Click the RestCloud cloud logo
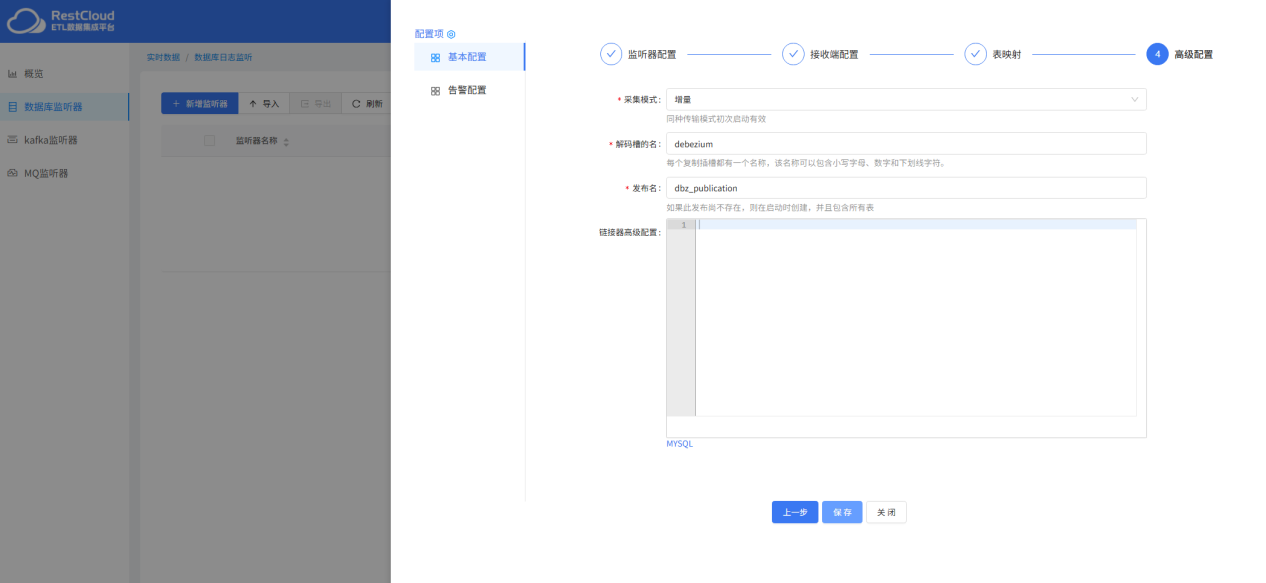1266x583 pixels. coord(26,21)
